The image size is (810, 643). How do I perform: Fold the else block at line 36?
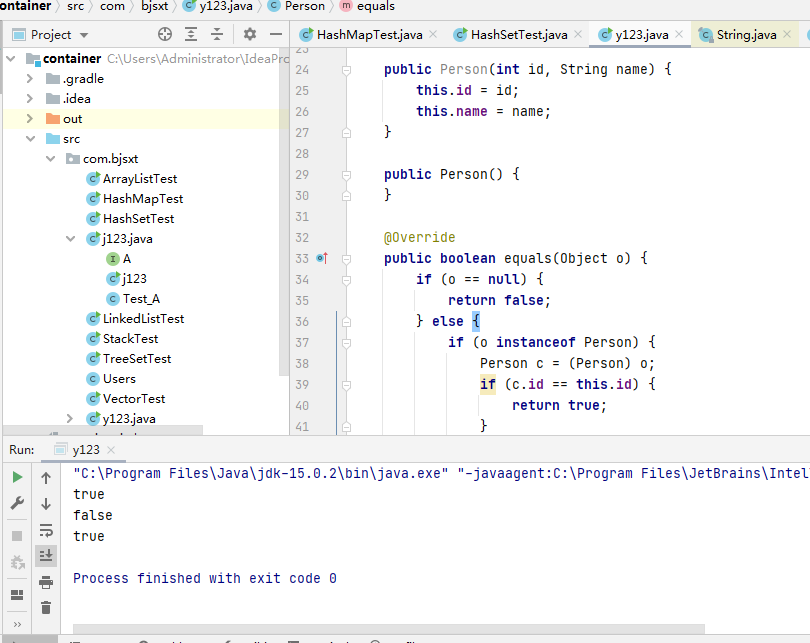(x=347, y=322)
